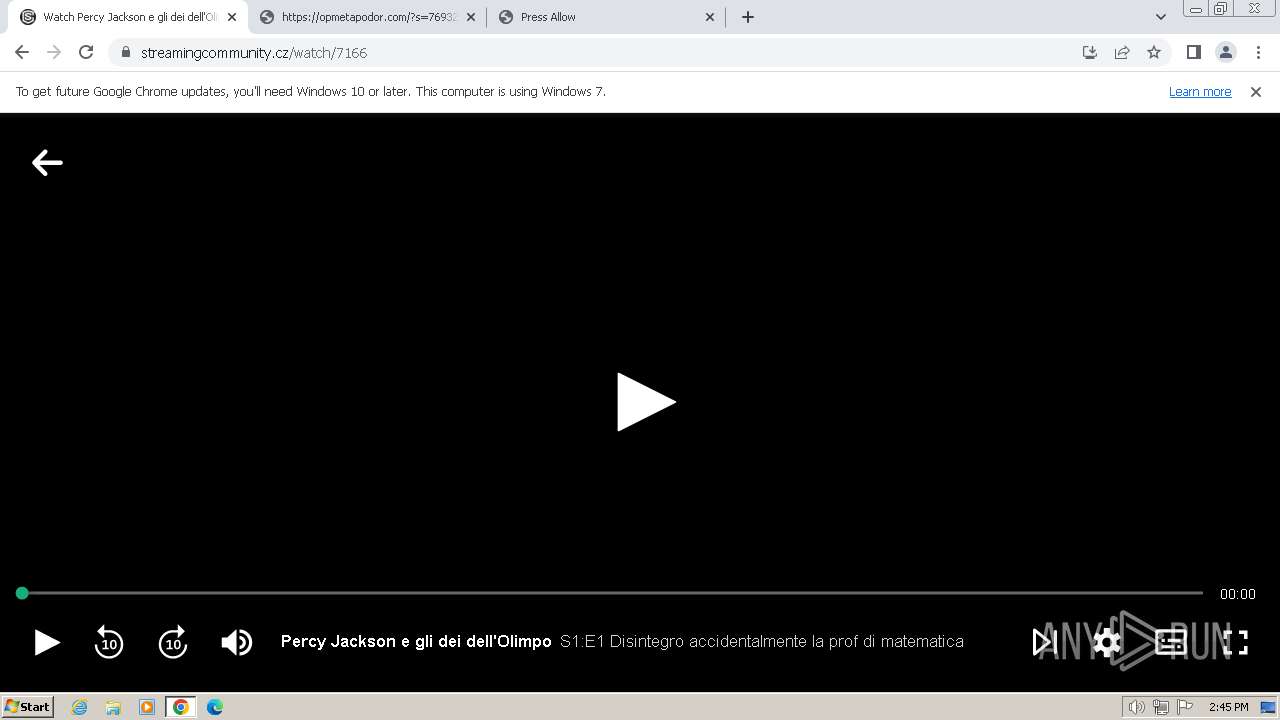
Task: Open Windows Media Player from taskbar
Action: click(x=147, y=707)
